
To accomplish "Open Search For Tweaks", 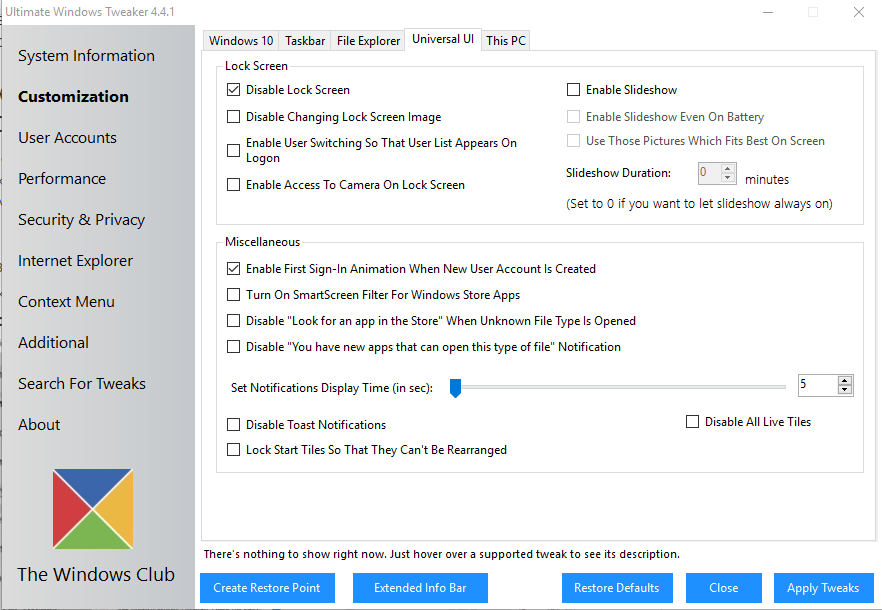I will (x=82, y=384).
